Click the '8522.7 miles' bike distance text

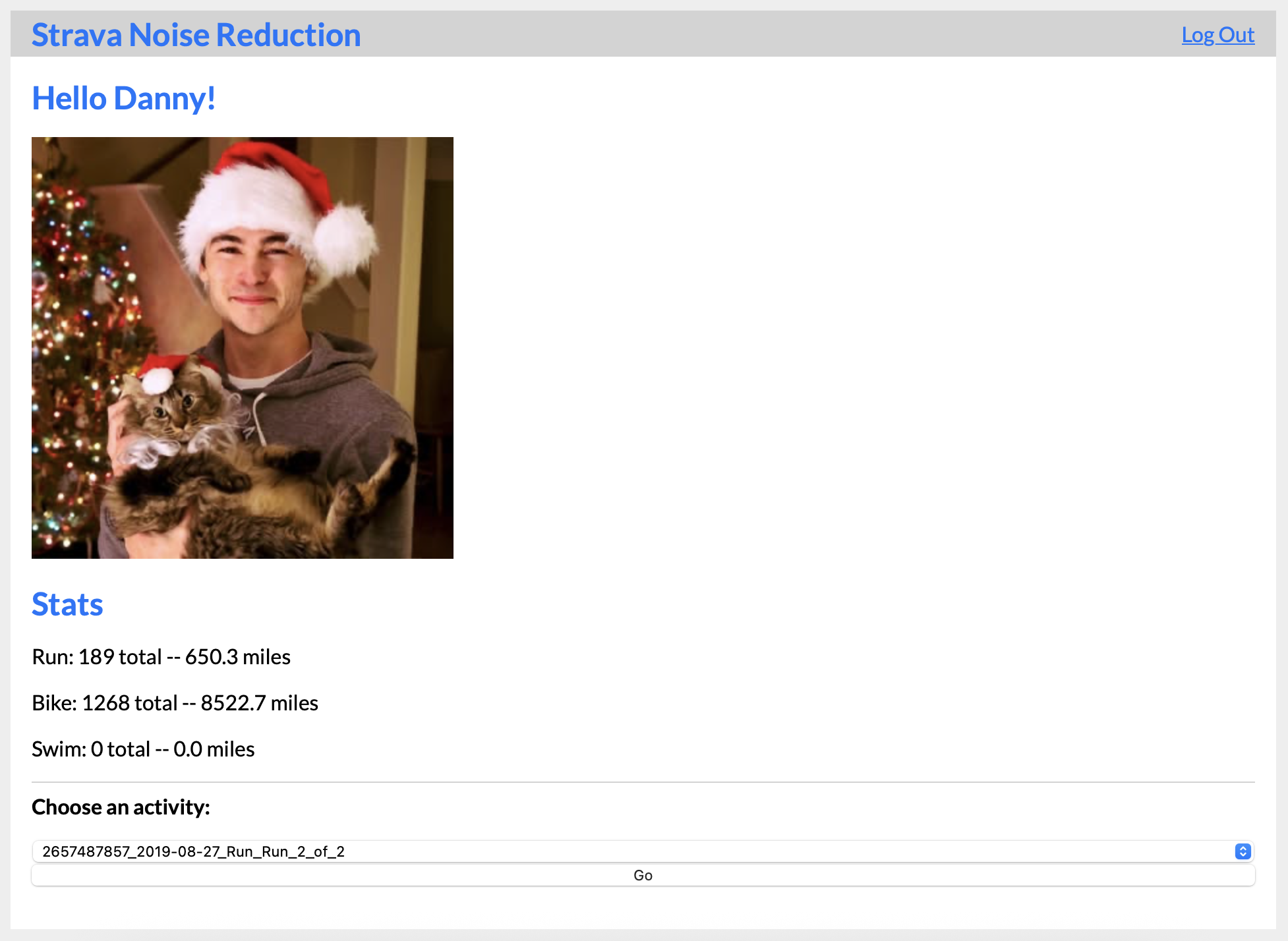(259, 703)
